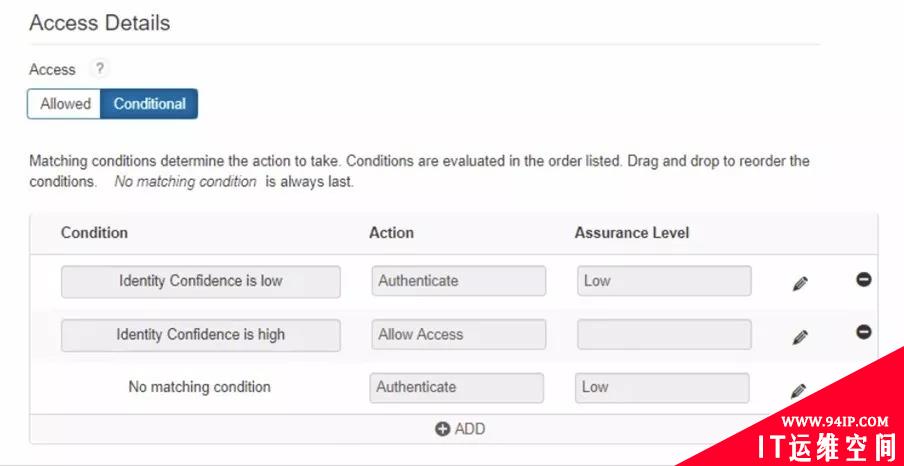
Task: Edit the No matching condition row
Action: 799,391
